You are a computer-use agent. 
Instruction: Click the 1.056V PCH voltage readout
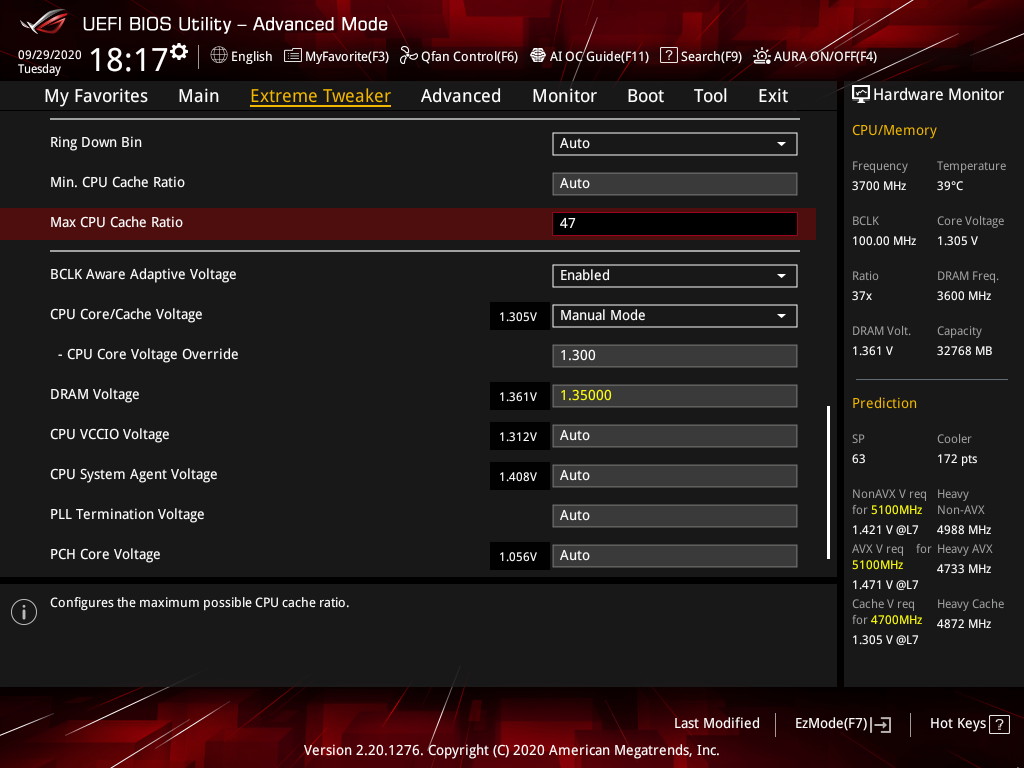click(518, 556)
